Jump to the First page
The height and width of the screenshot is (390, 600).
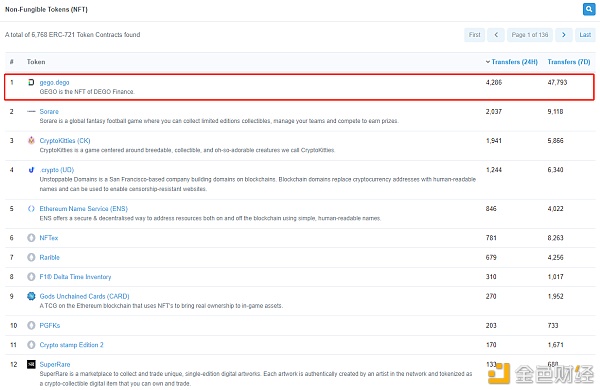click(474, 35)
